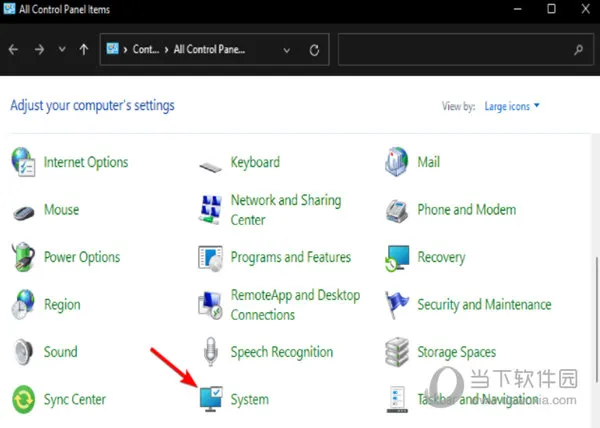Click the Control Panel icon in address bar
Screen dimensions: 600x428
point(112,49)
